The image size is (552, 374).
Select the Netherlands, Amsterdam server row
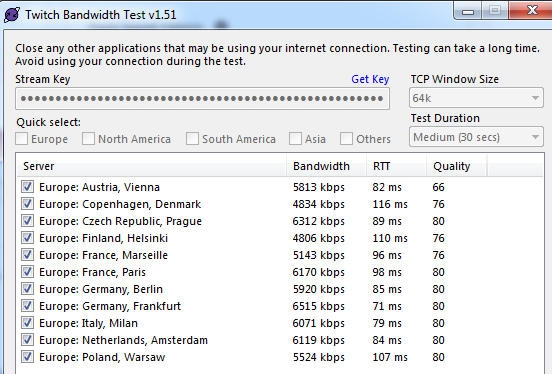pyautogui.click(x=280, y=340)
